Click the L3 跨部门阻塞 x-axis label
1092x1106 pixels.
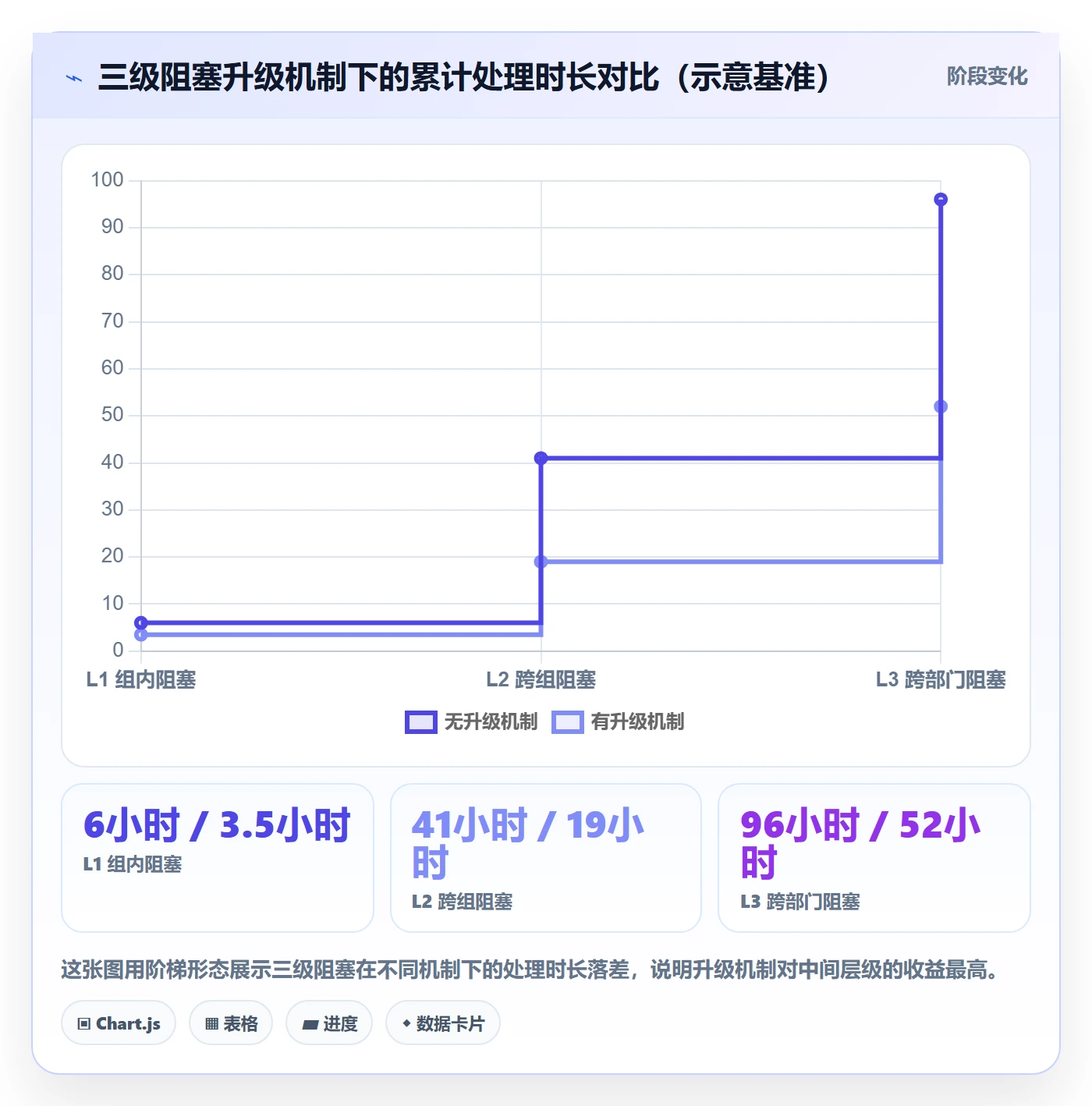click(941, 679)
